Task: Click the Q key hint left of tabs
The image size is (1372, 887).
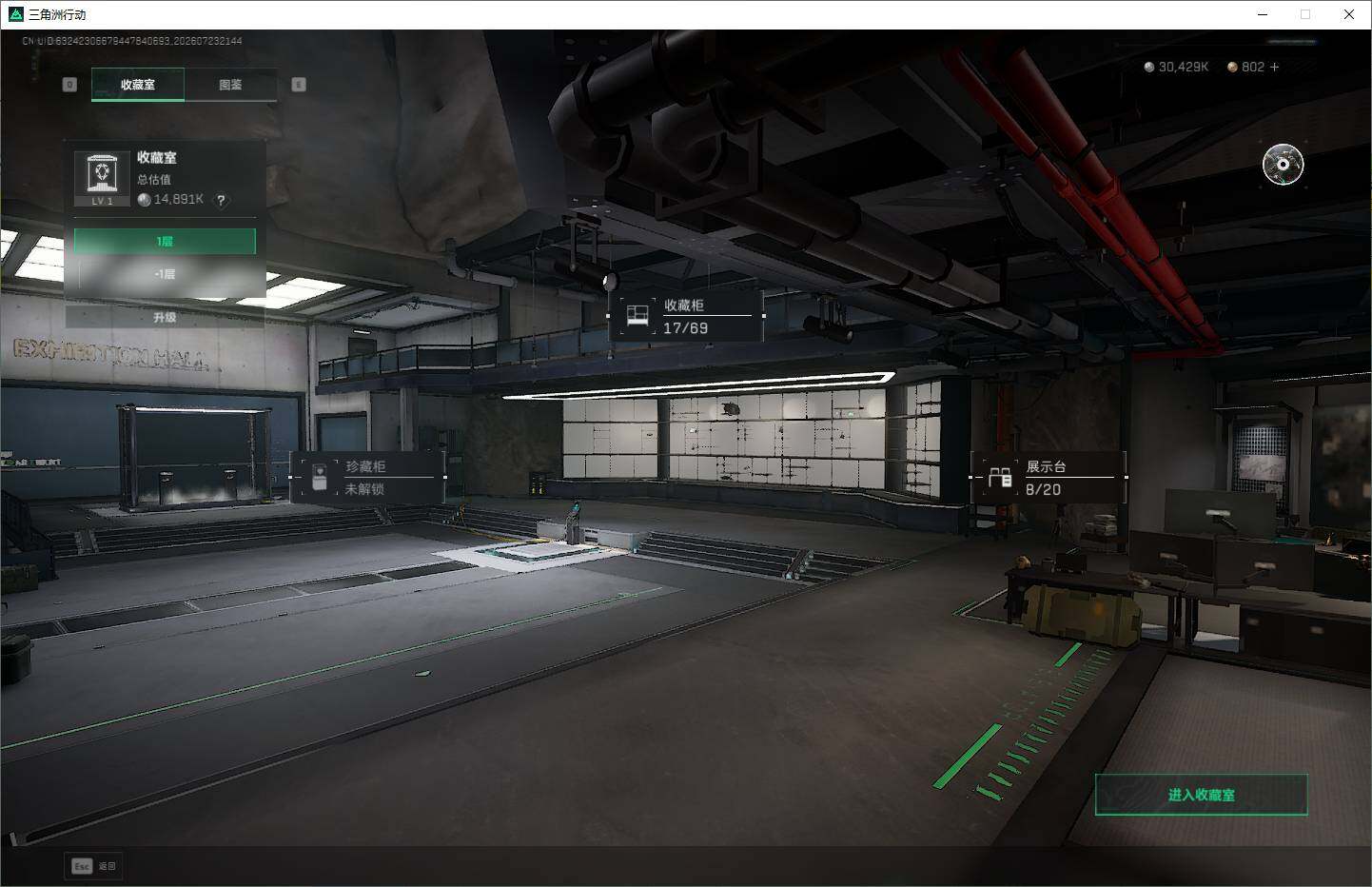Action: (69, 85)
